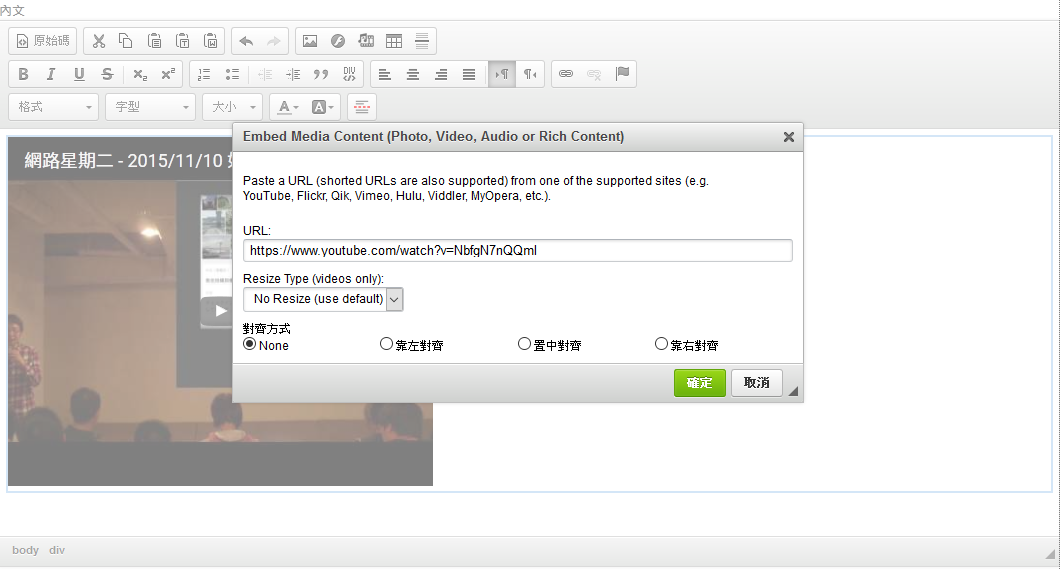Insert a hyperlink with the link icon
The height and width of the screenshot is (570, 1060).
click(x=566, y=74)
